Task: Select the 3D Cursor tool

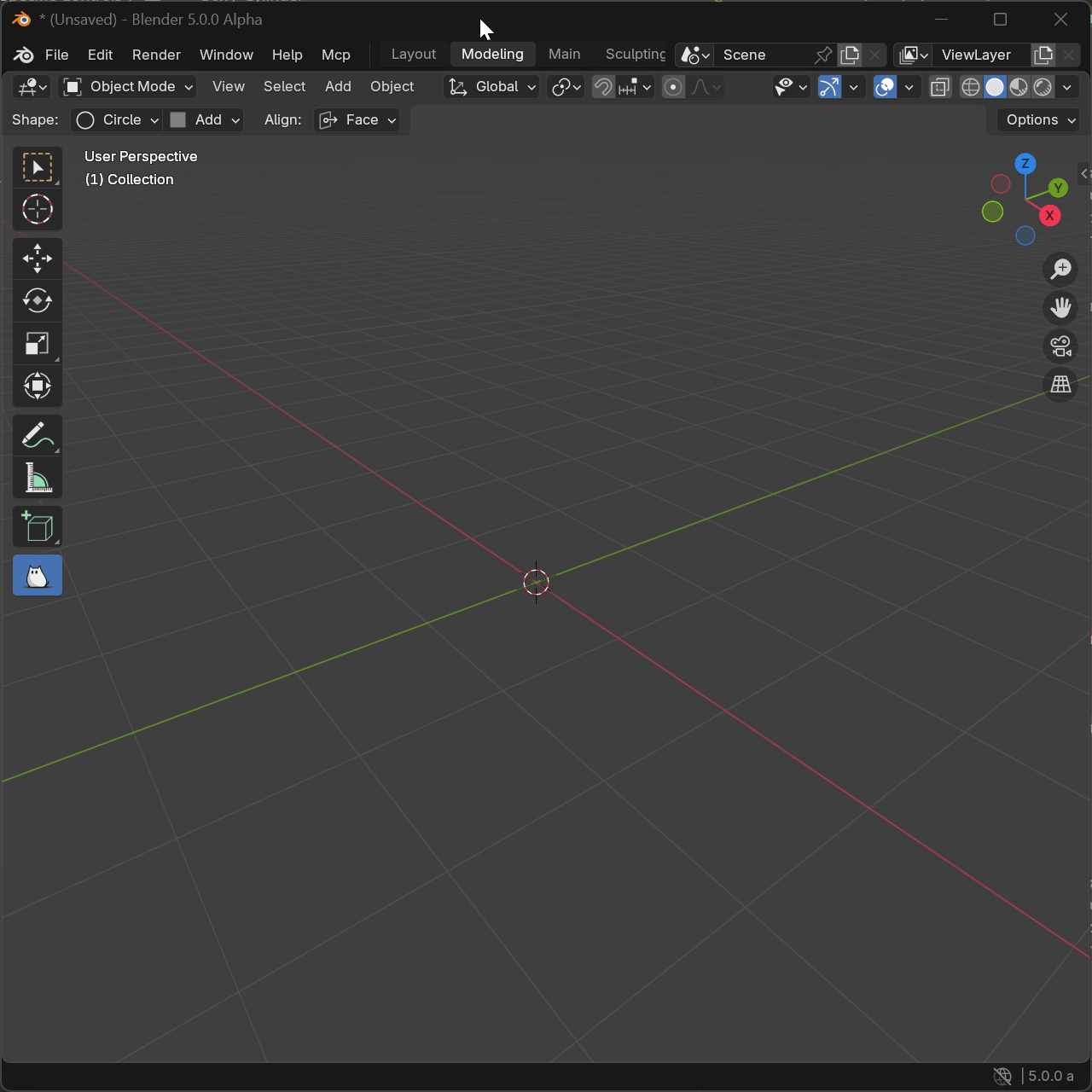Action: click(x=38, y=210)
